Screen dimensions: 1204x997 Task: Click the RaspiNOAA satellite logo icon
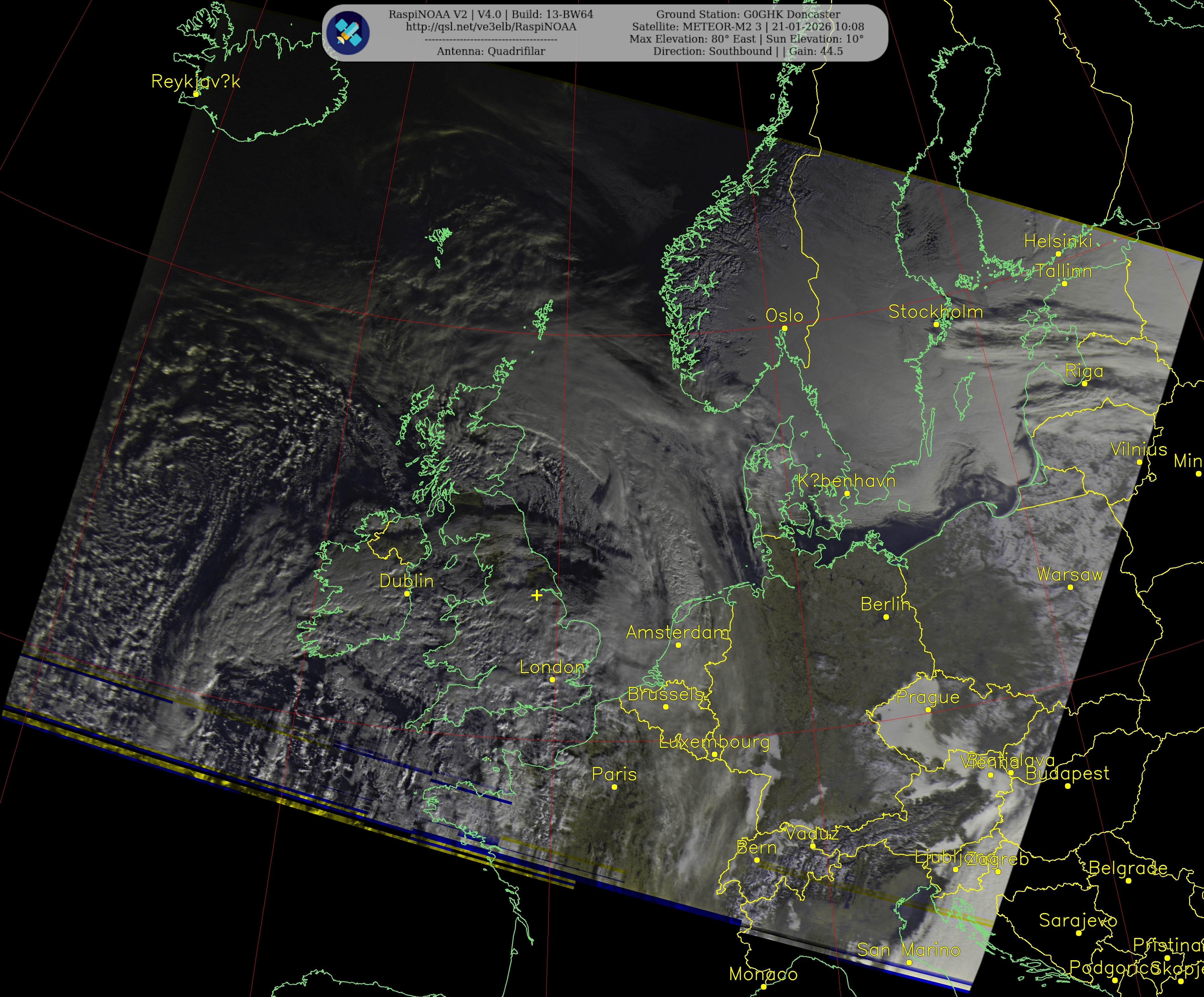348,33
